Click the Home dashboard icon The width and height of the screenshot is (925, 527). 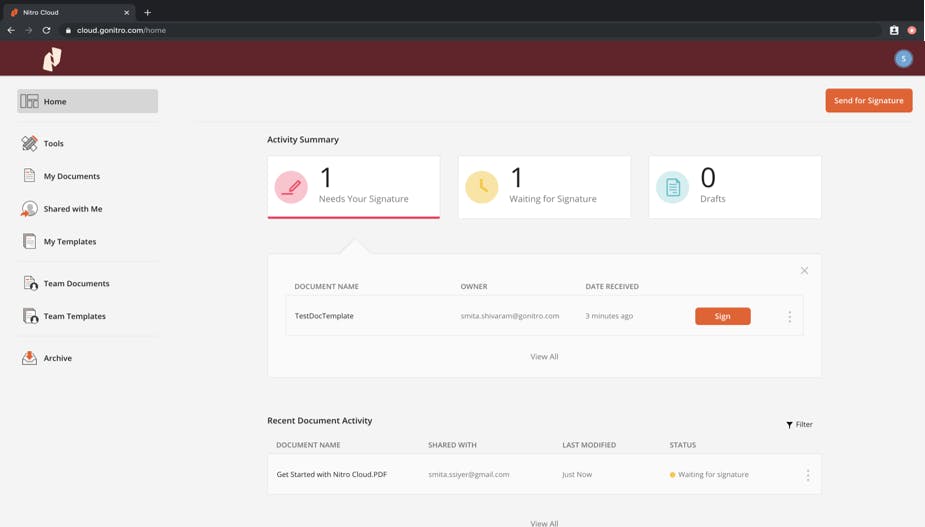click(29, 102)
